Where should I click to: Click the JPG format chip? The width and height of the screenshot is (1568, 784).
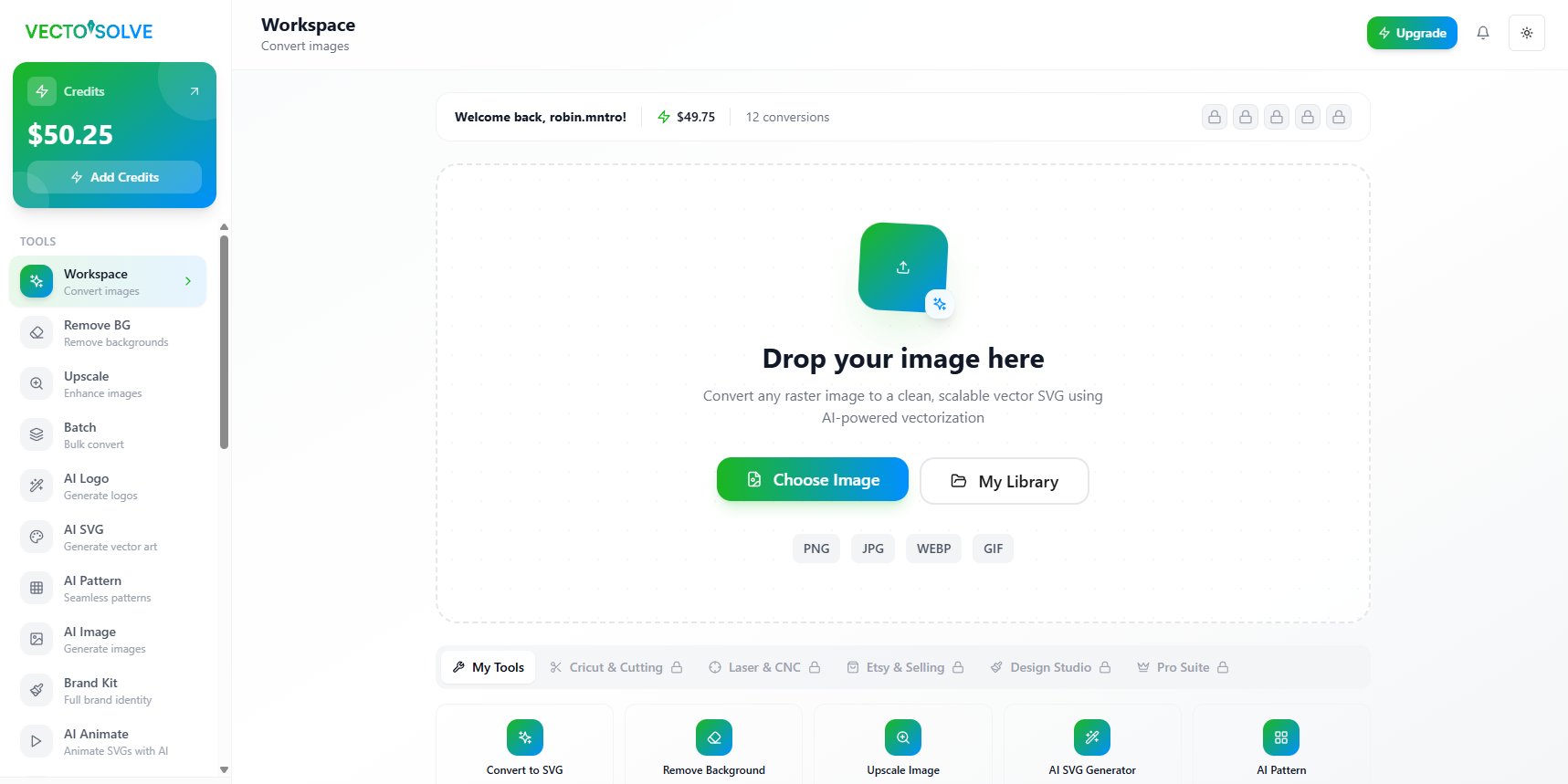[x=873, y=549]
